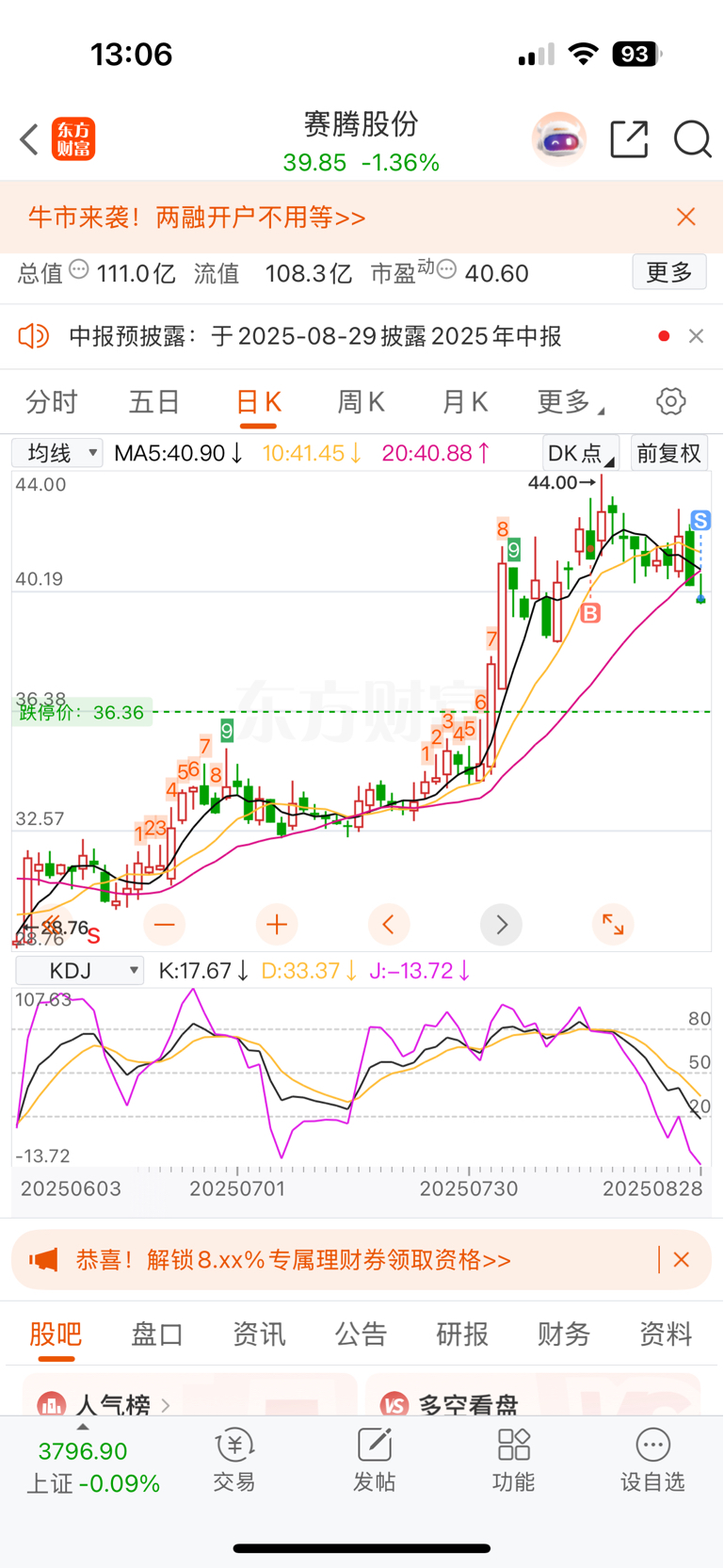
Task: Open the 中报预披露 notice text
Action: 315,336
